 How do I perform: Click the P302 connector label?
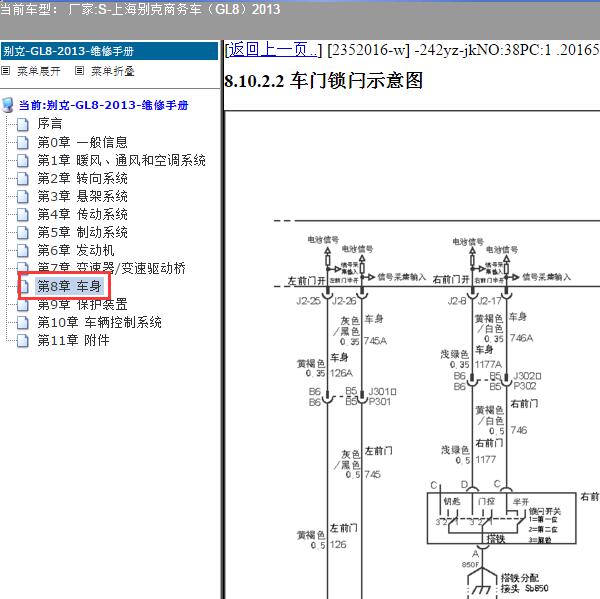pos(525,386)
